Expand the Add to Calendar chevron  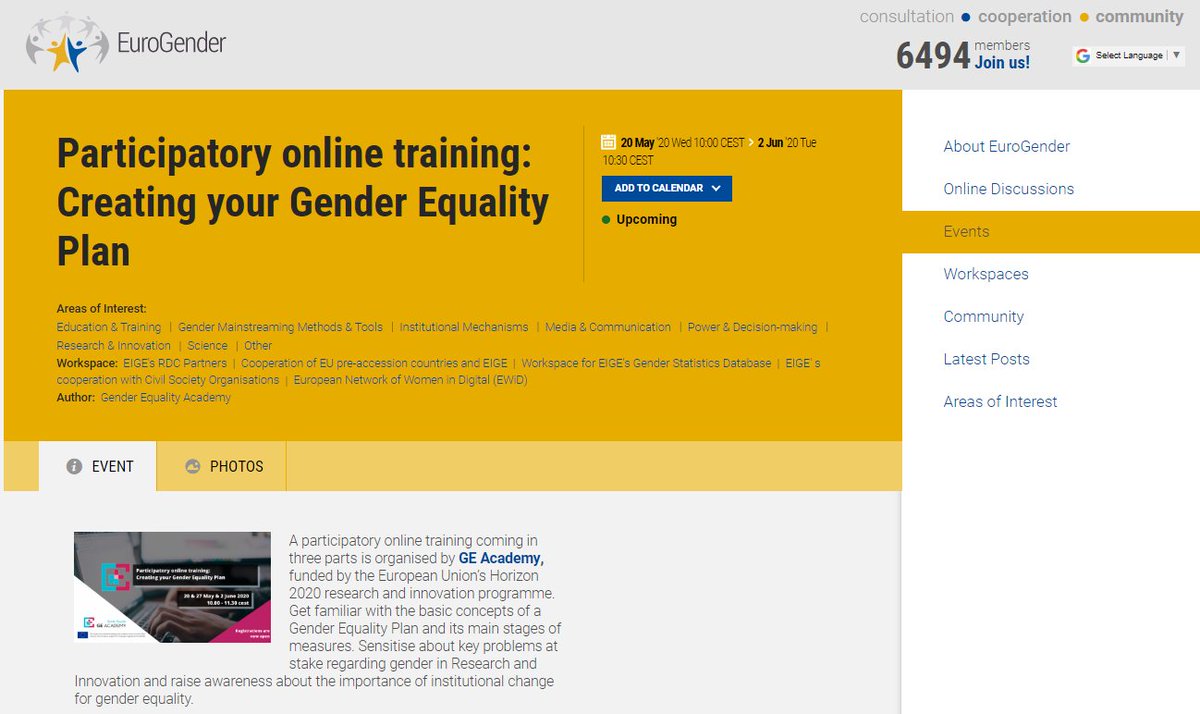[716, 188]
